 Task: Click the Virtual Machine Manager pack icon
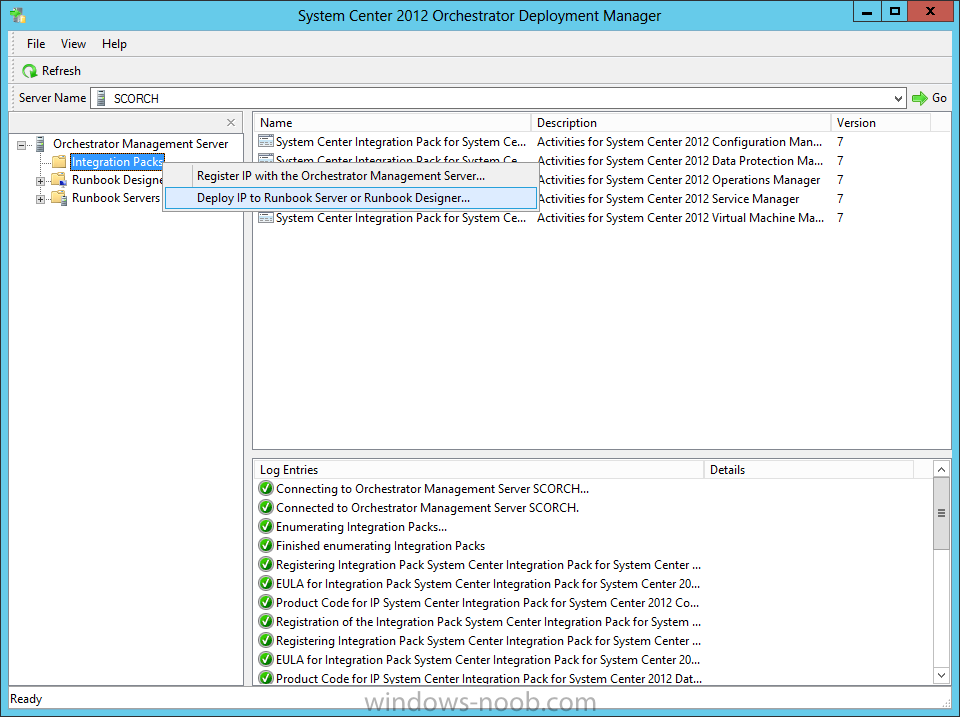coord(266,217)
